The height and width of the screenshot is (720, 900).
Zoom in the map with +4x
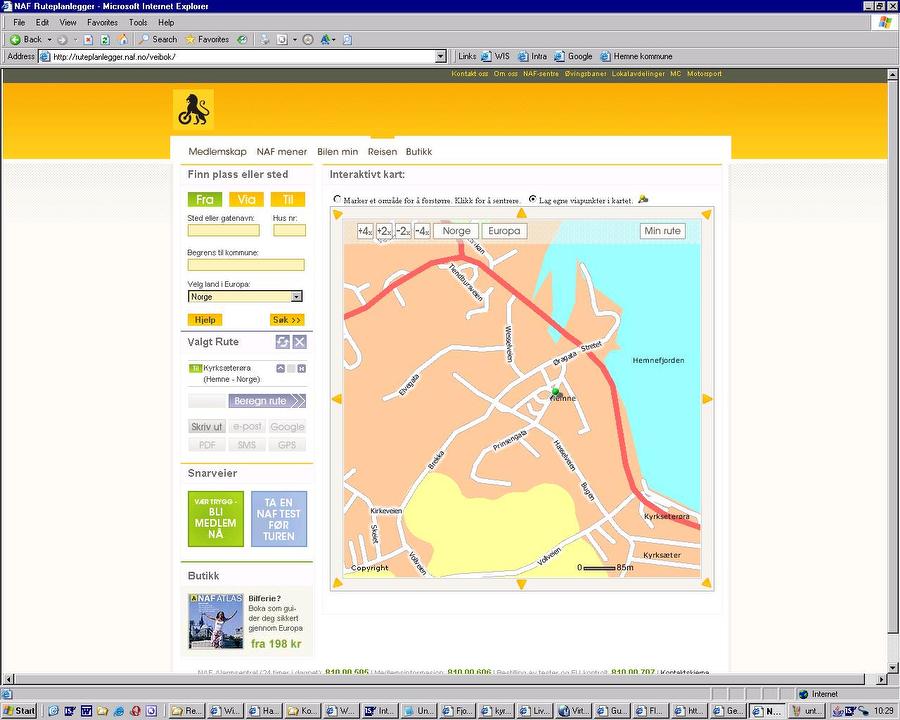(365, 231)
